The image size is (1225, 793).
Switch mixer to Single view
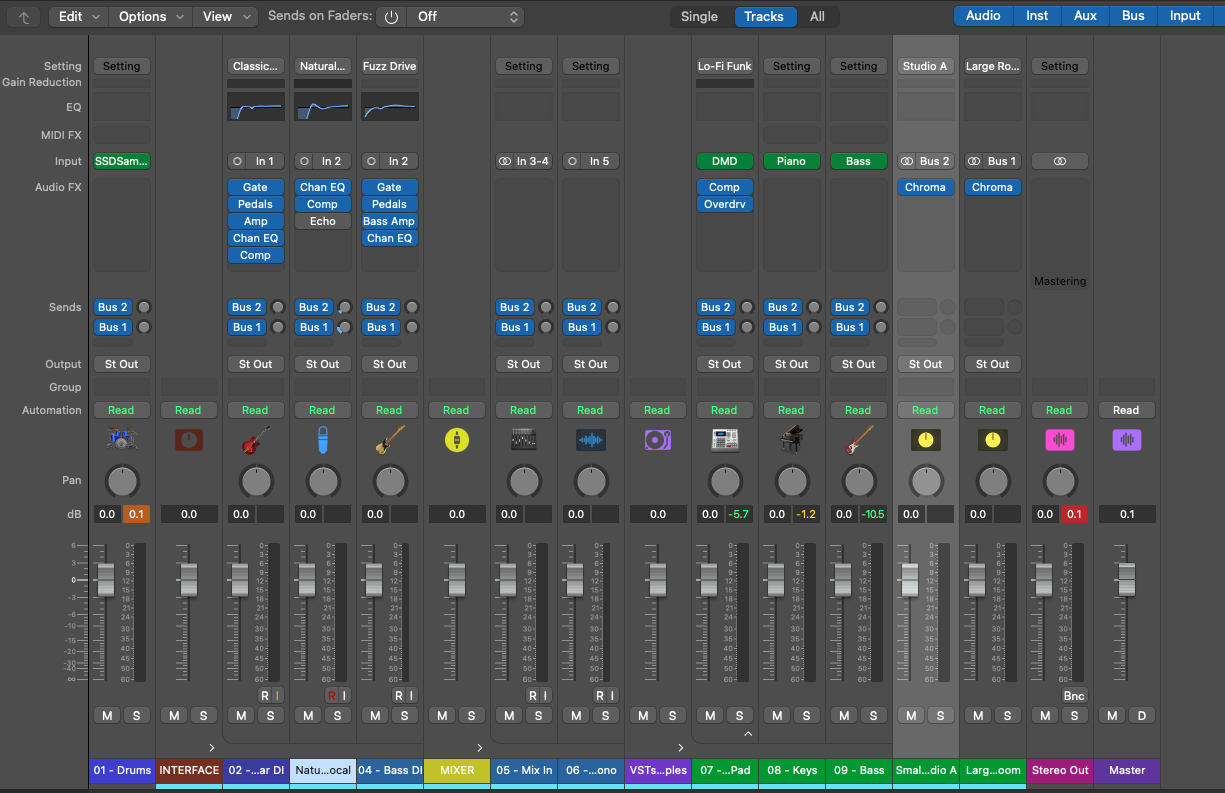699,16
